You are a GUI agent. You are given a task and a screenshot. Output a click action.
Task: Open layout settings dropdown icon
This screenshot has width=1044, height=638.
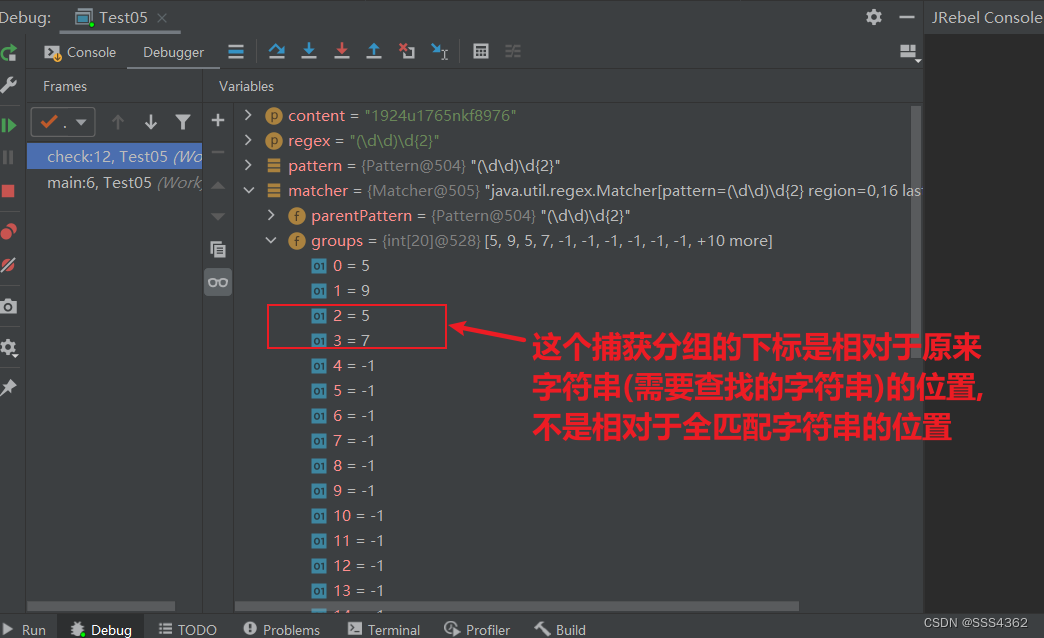pos(909,53)
